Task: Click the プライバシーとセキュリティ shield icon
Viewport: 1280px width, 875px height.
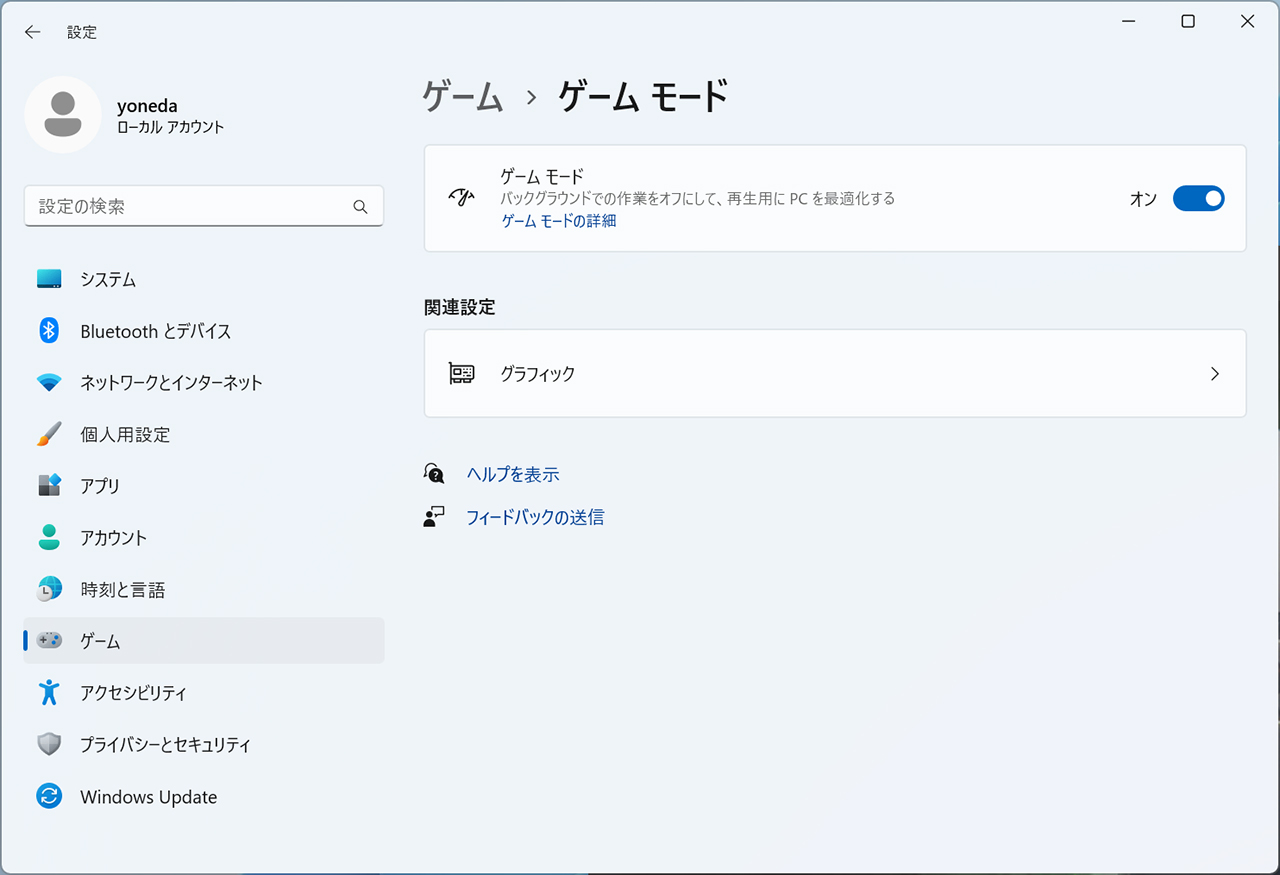Action: pos(49,745)
